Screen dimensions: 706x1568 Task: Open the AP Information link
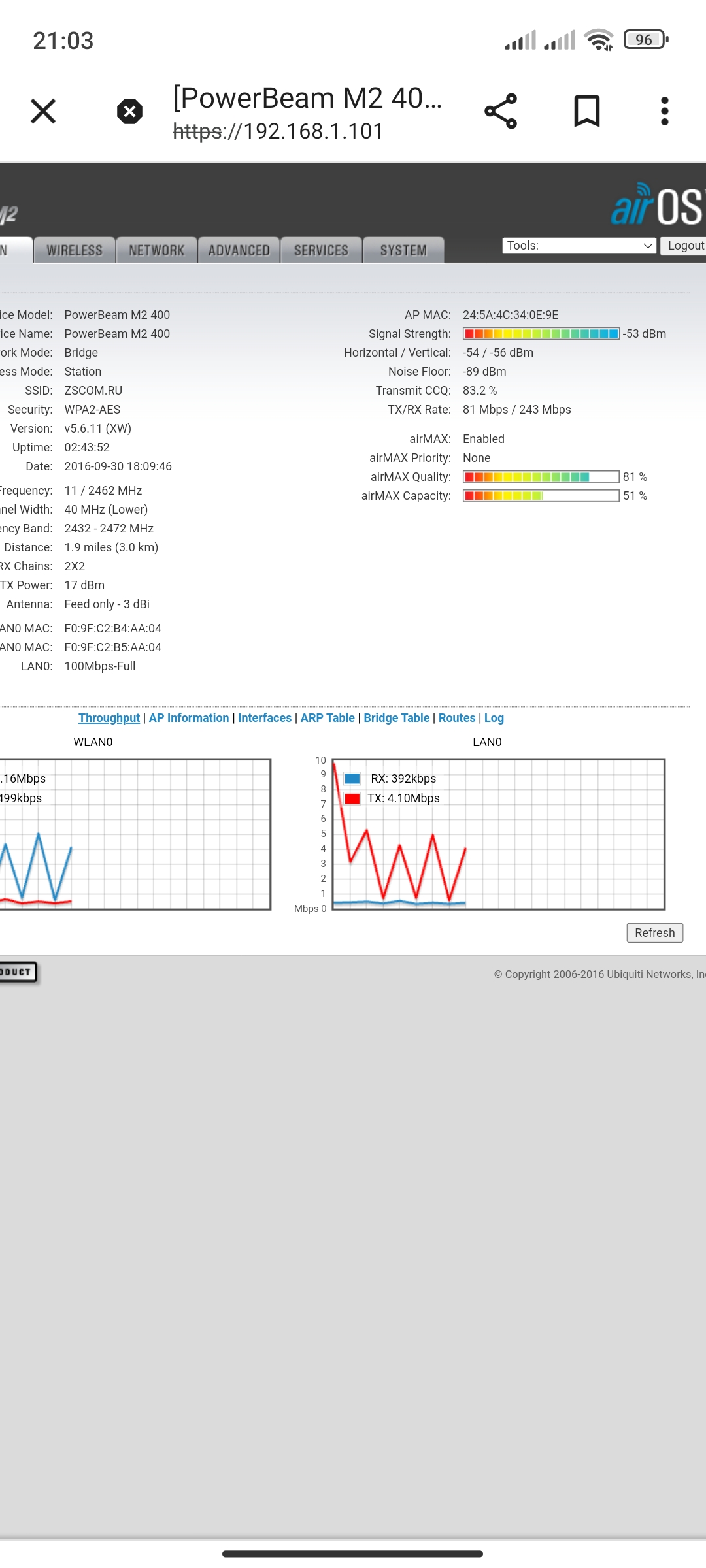(x=189, y=718)
